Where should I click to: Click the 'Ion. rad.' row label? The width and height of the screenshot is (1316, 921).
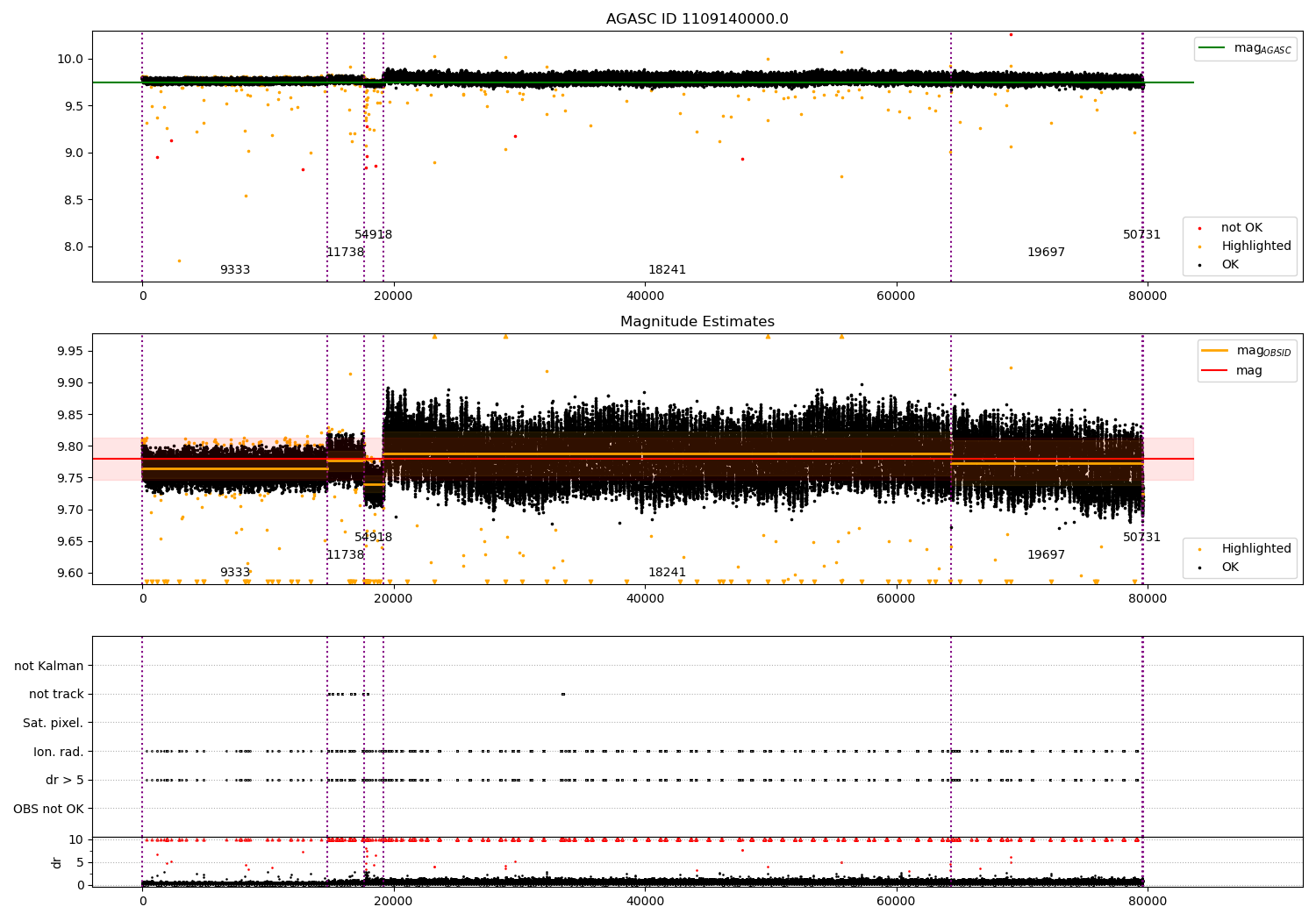59,753
